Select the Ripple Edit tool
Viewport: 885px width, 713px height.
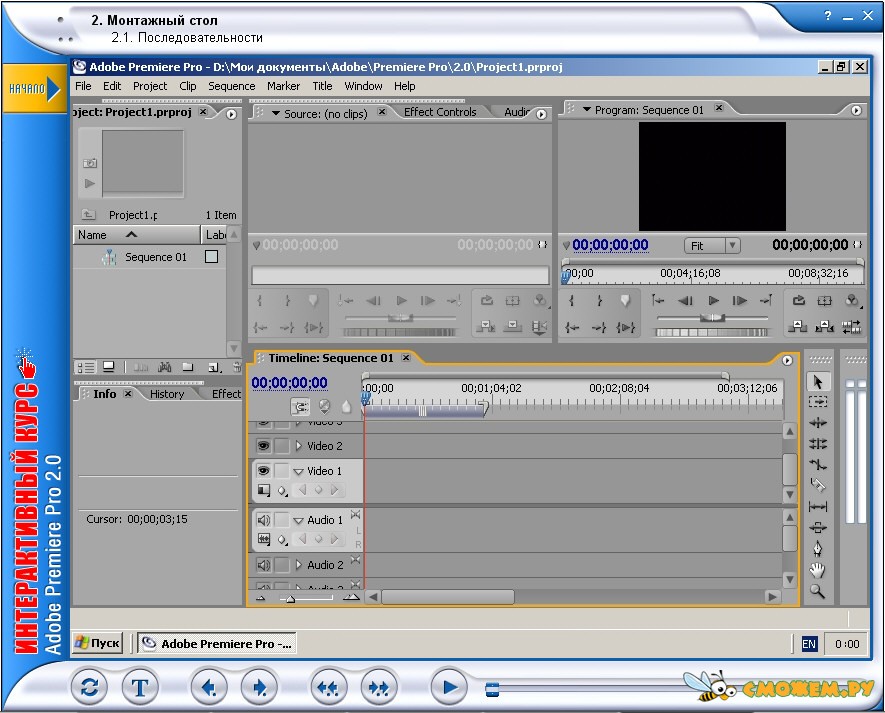(818, 423)
